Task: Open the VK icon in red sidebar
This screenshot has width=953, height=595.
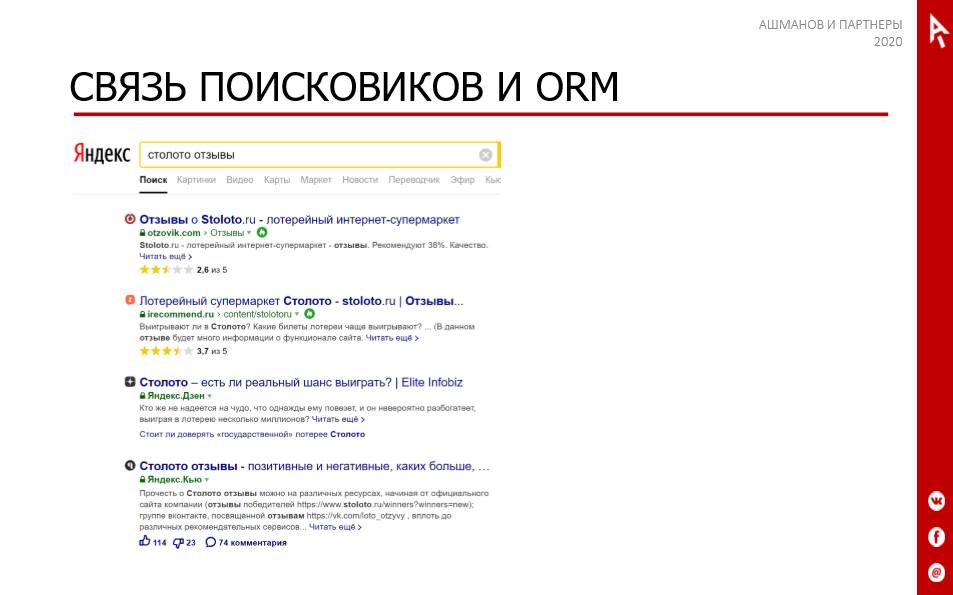Action: click(937, 501)
